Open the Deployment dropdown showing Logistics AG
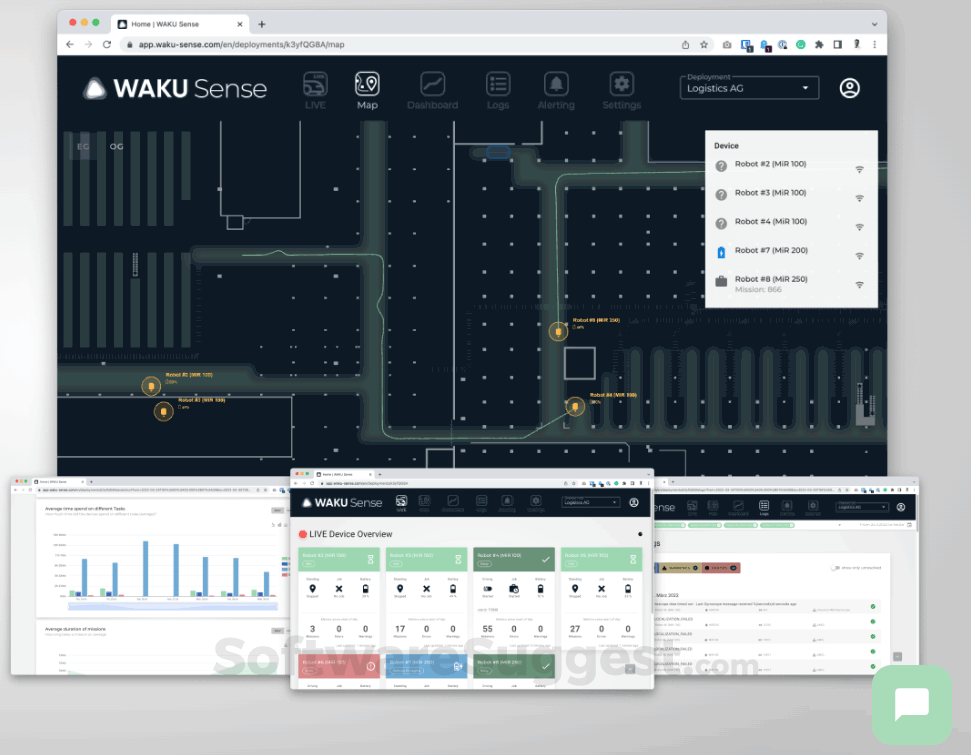The width and height of the screenshot is (971, 755). click(748, 87)
